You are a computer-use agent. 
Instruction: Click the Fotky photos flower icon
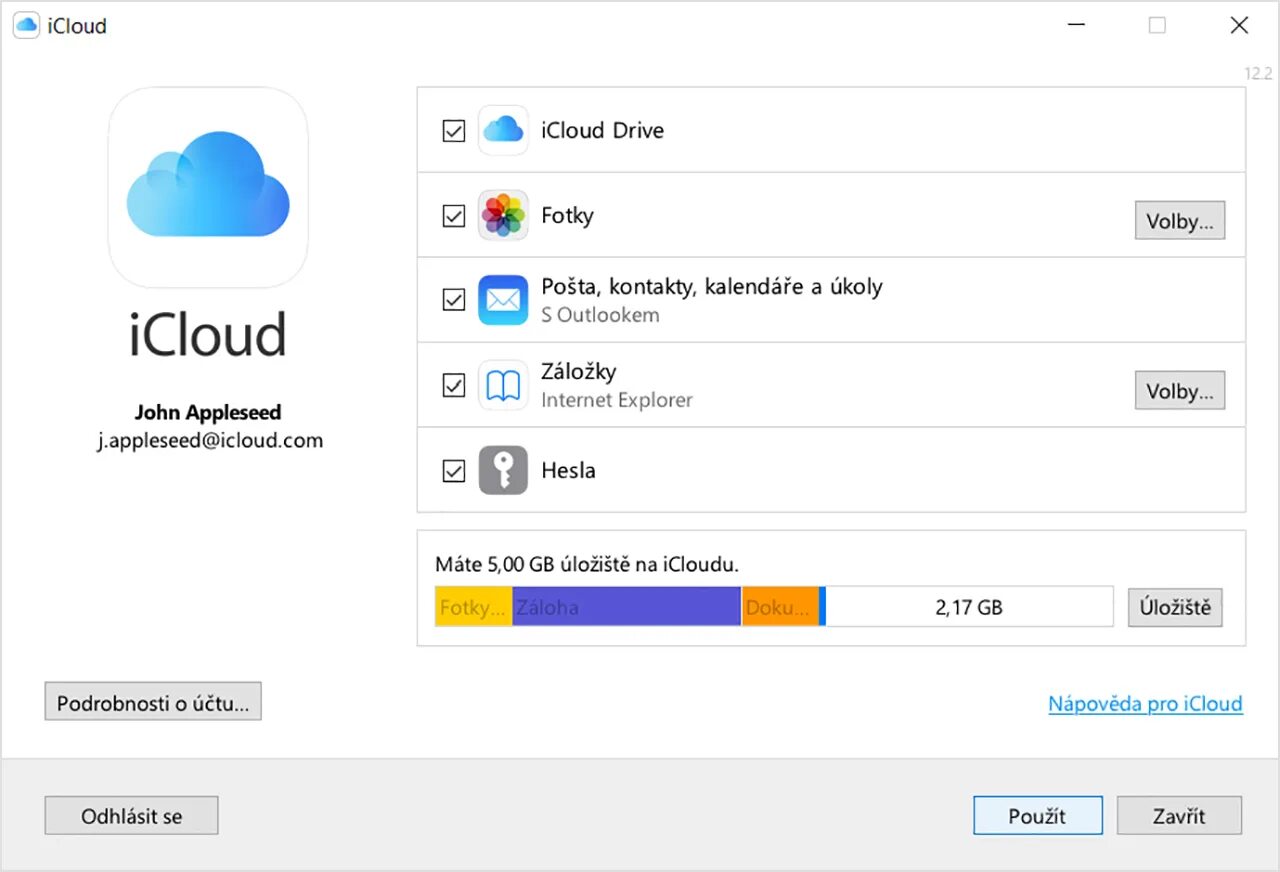coord(503,215)
